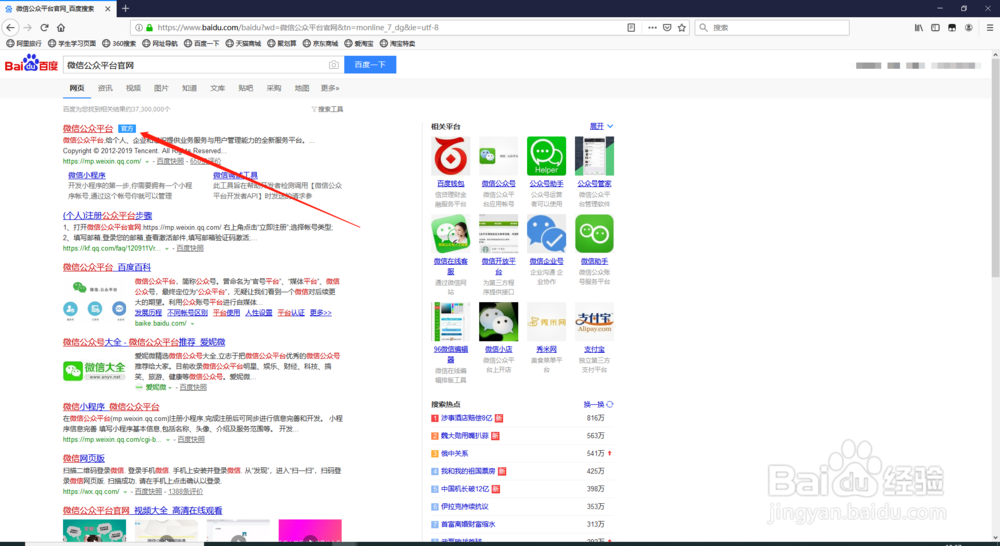This screenshot has height=546, width=1000.
Task: Open the 微信助手 green icon
Action: 594,233
